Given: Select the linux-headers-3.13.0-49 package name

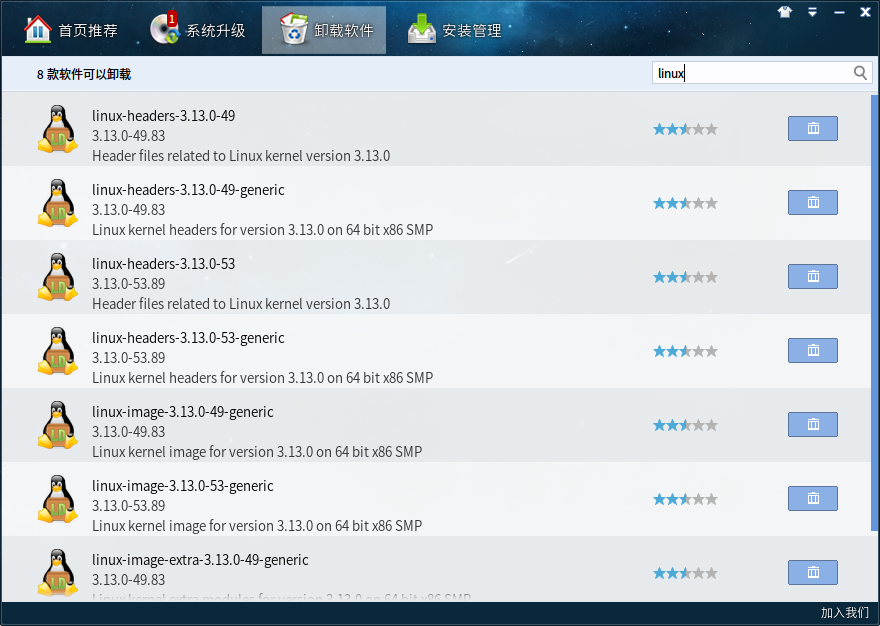Looking at the screenshot, I should pyautogui.click(x=163, y=116).
